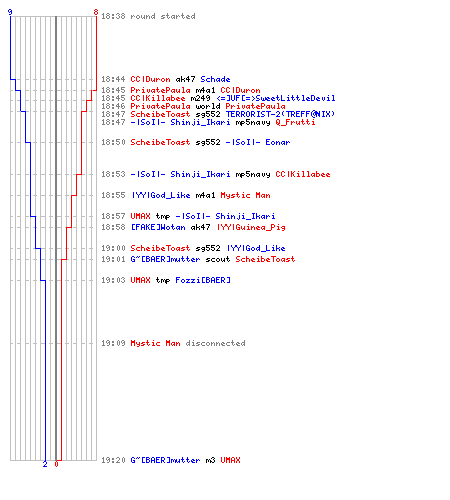Click victim name Schade
Screen dimensions: 450x500
(x=215, y=79)
